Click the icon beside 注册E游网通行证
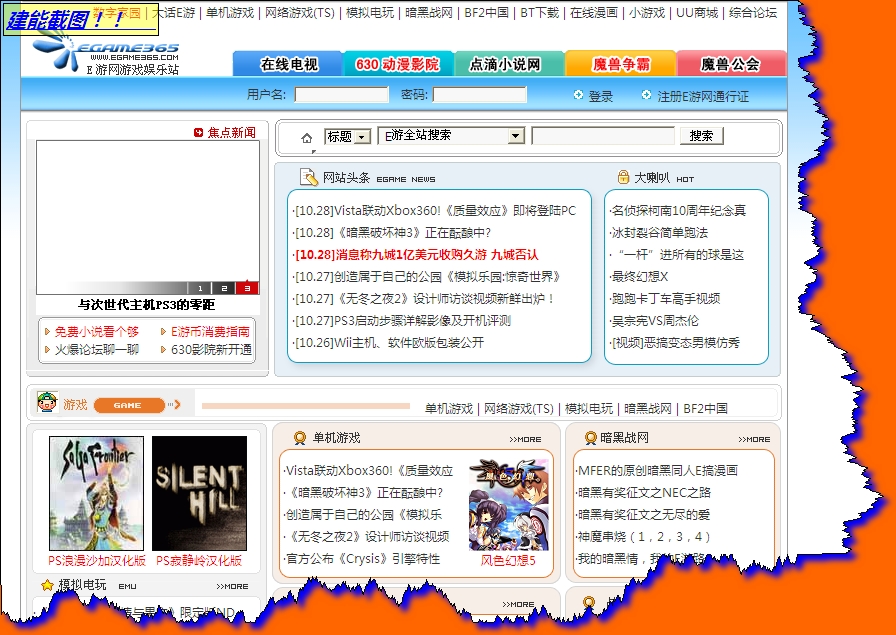 [x=646, y=95]
